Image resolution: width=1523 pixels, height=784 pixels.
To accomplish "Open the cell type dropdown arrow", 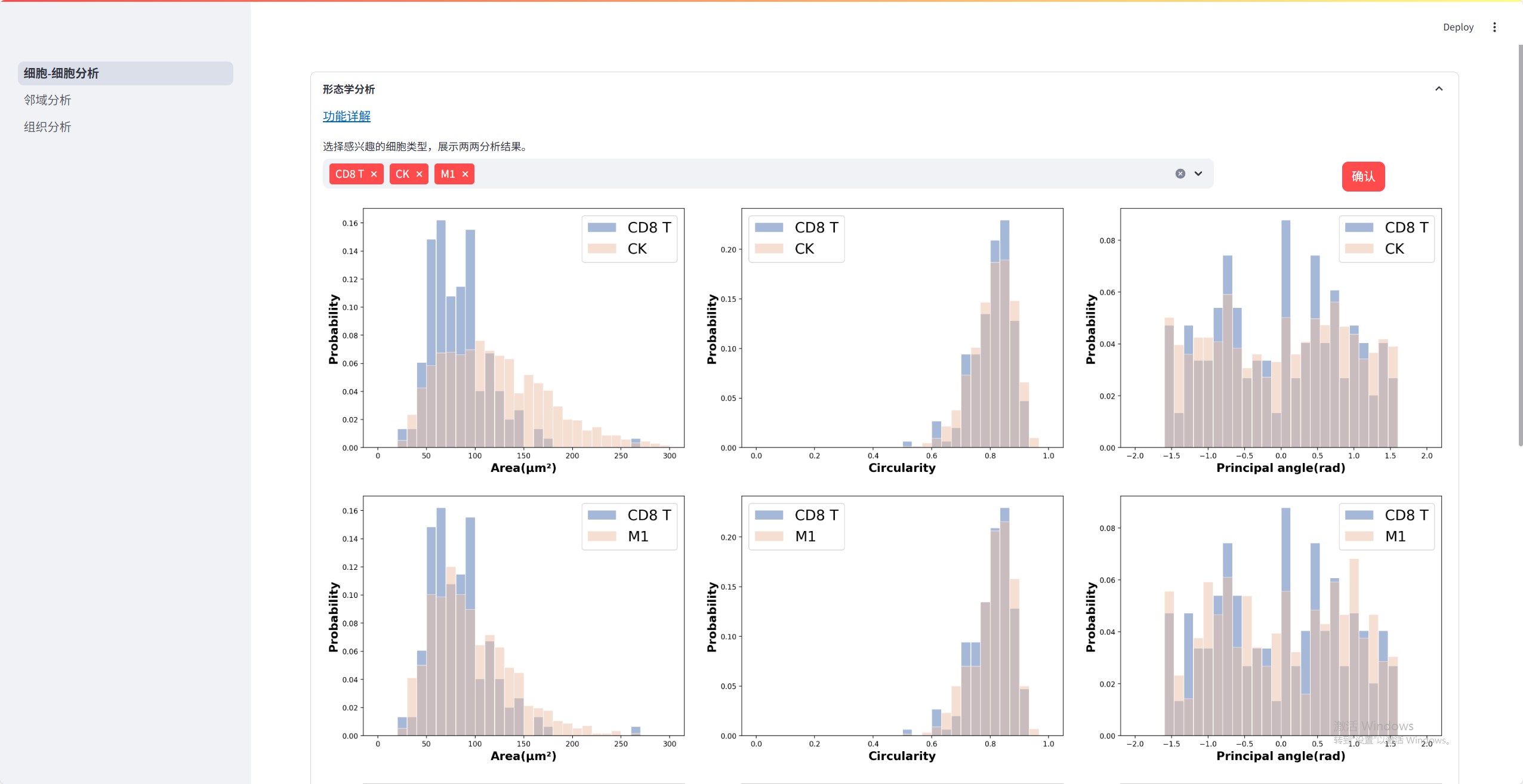I will point(1198,174).
